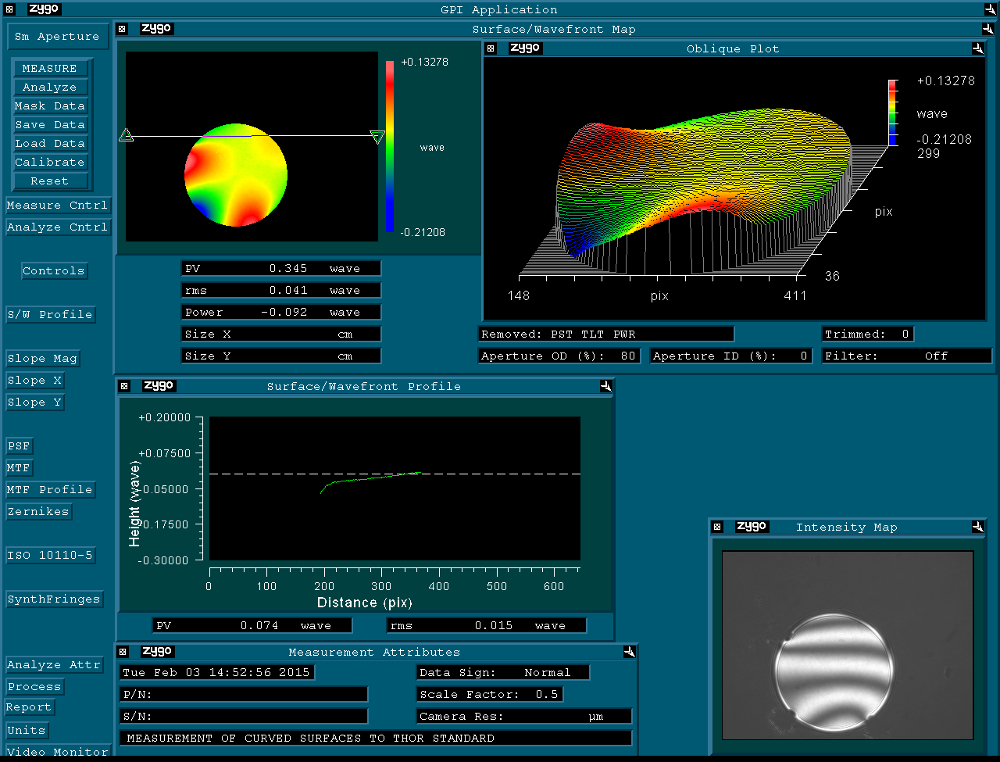Select the right triangle slice endpoint marker

pos(377,137)
